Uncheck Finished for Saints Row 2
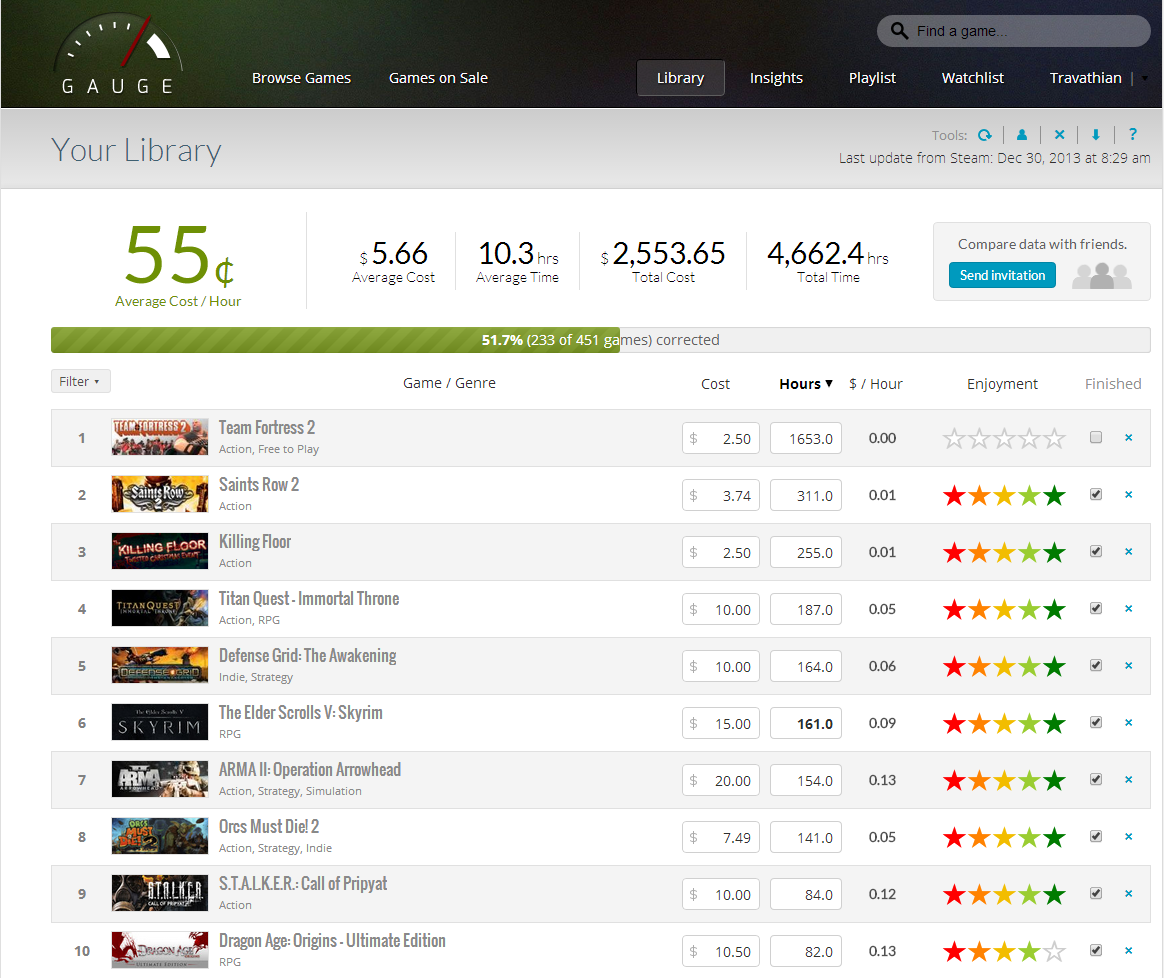This screenshot has width=1164, height=978. 1096,495
